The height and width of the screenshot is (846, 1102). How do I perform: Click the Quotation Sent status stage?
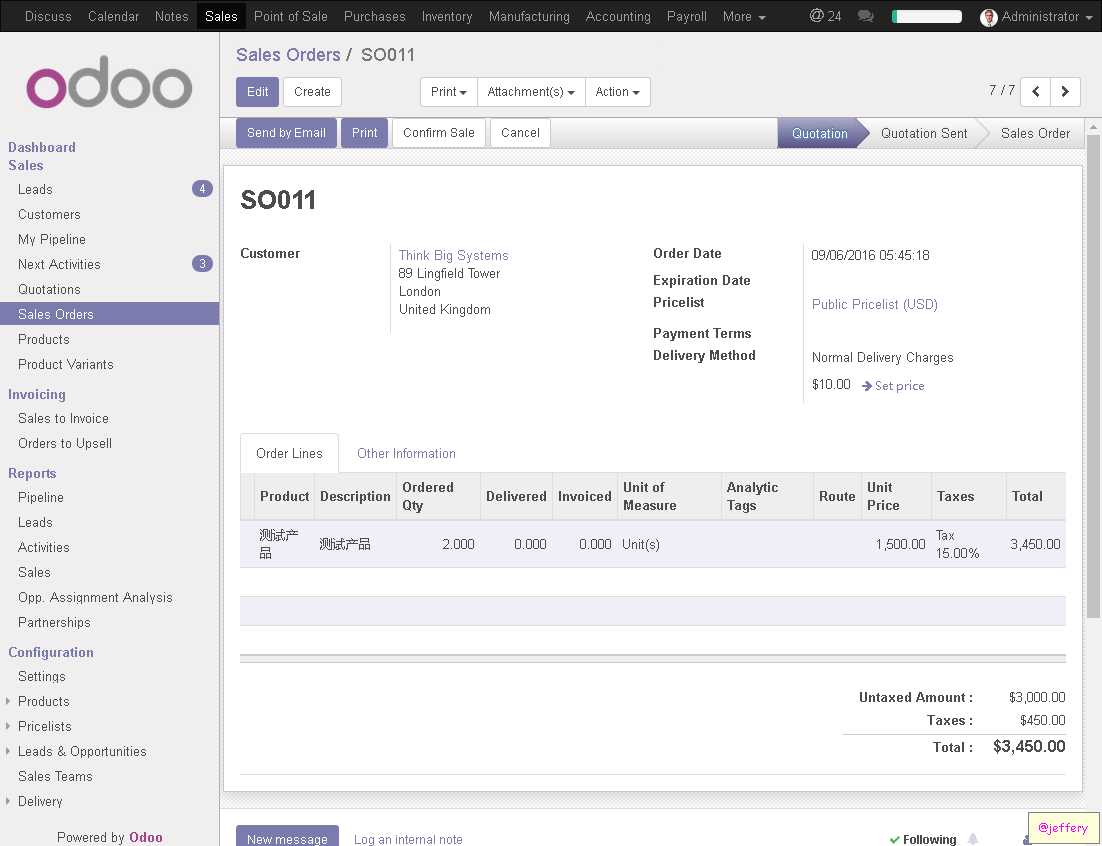click(923, 134)
